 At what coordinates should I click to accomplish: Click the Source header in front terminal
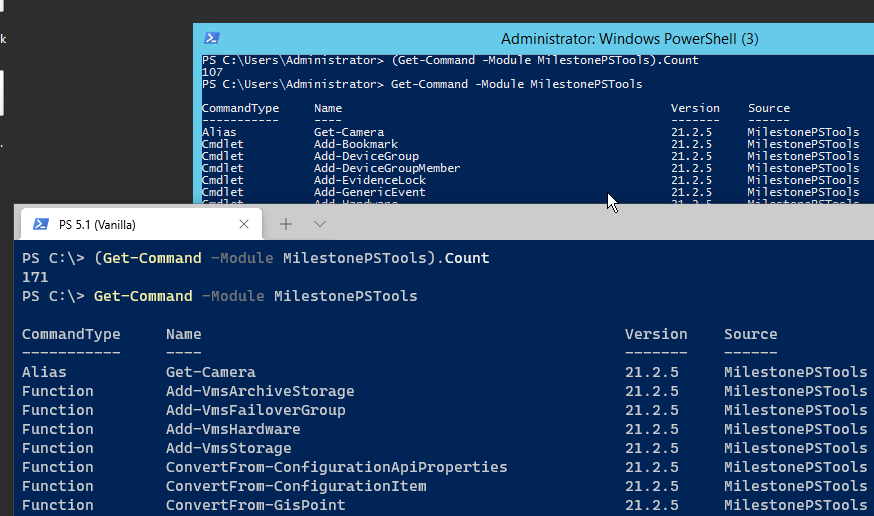(x=750, y=334)
